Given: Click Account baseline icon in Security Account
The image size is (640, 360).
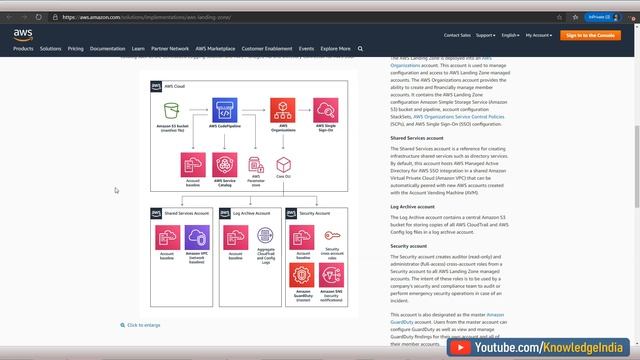Looking at the screenshot, I should click(x=302, y=237).
